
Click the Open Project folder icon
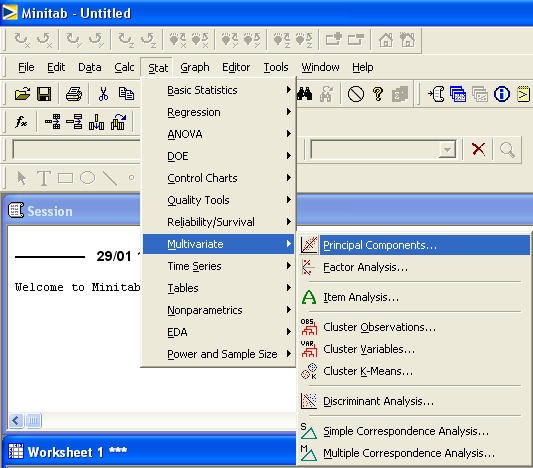[22, 94]
